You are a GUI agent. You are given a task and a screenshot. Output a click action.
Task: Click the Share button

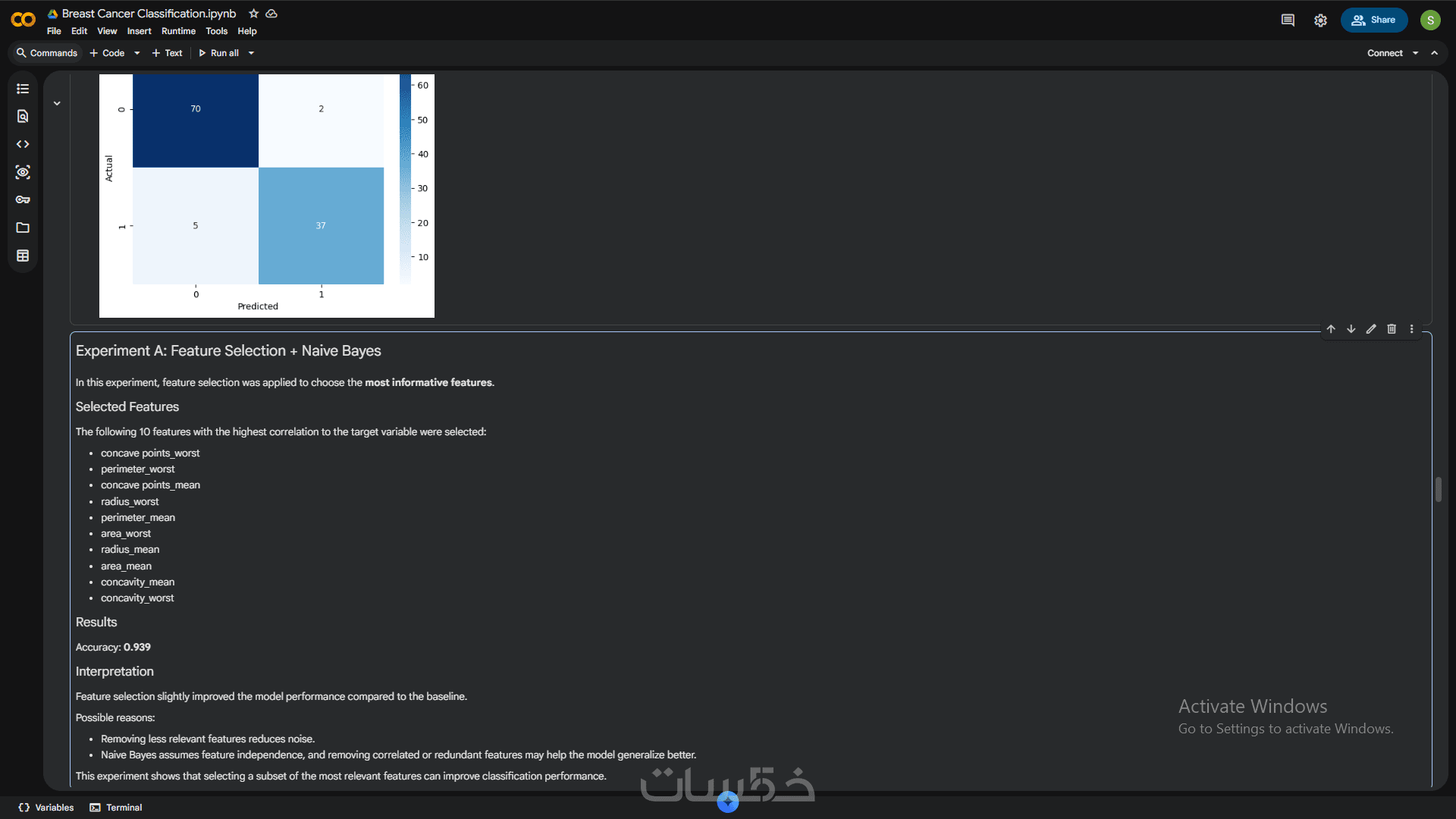click(1373, 20)
